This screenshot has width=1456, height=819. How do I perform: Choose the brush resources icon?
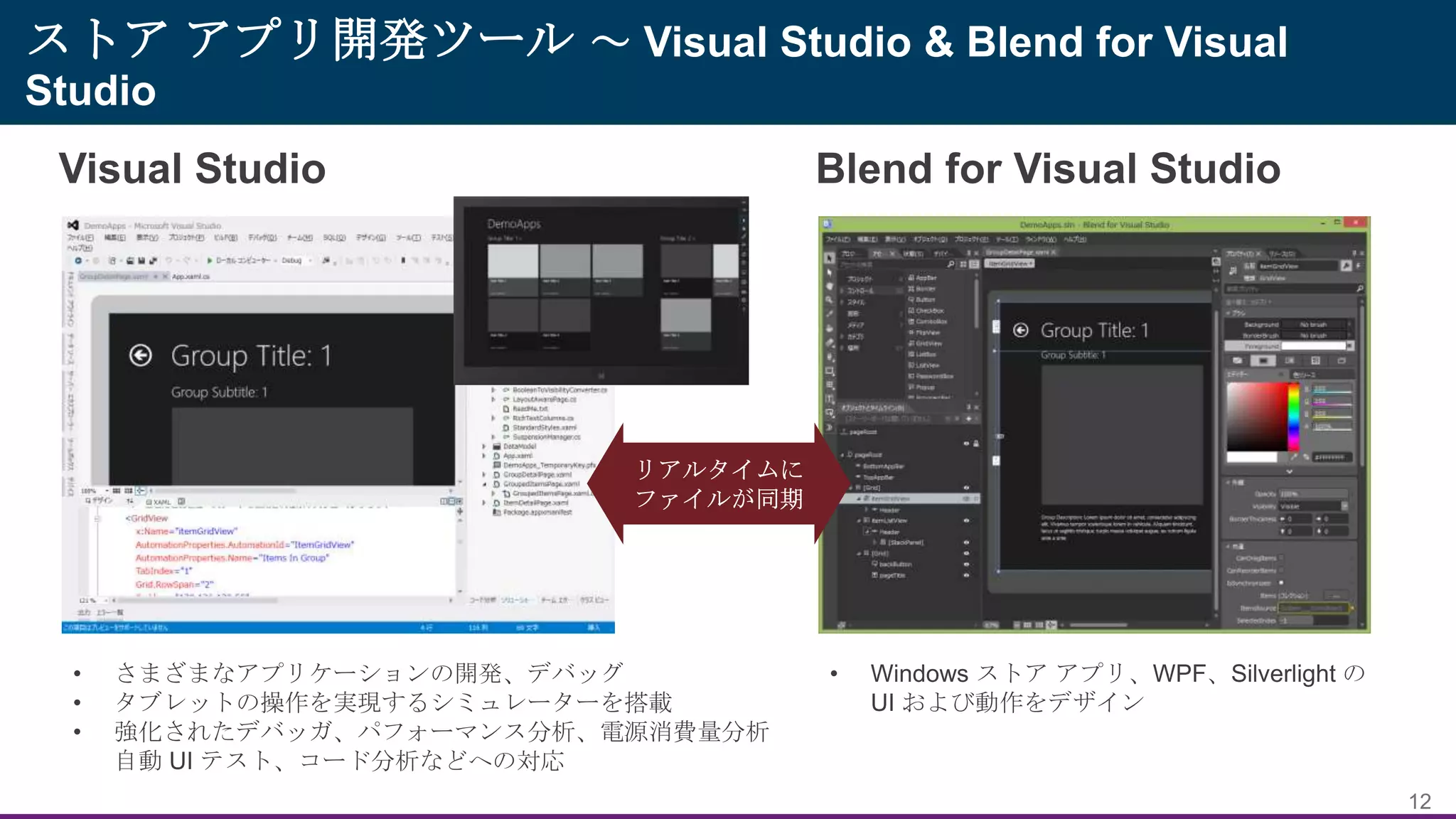1342,360
